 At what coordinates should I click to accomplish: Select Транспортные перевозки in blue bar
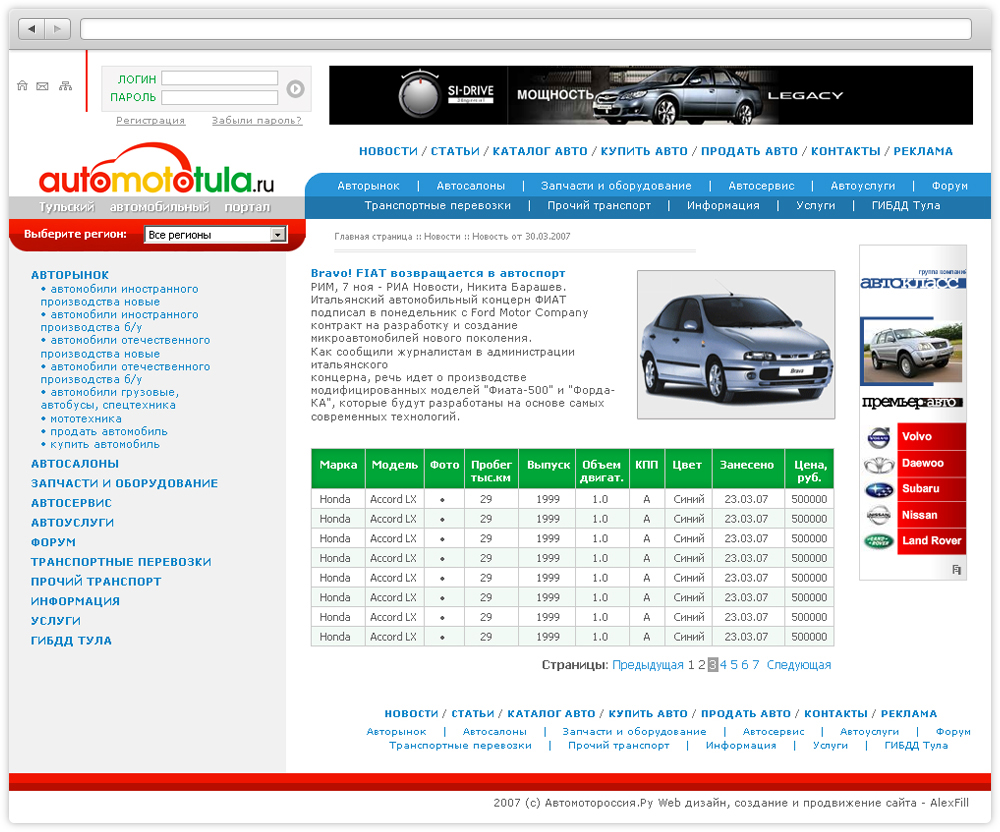[x=438, y=205]
